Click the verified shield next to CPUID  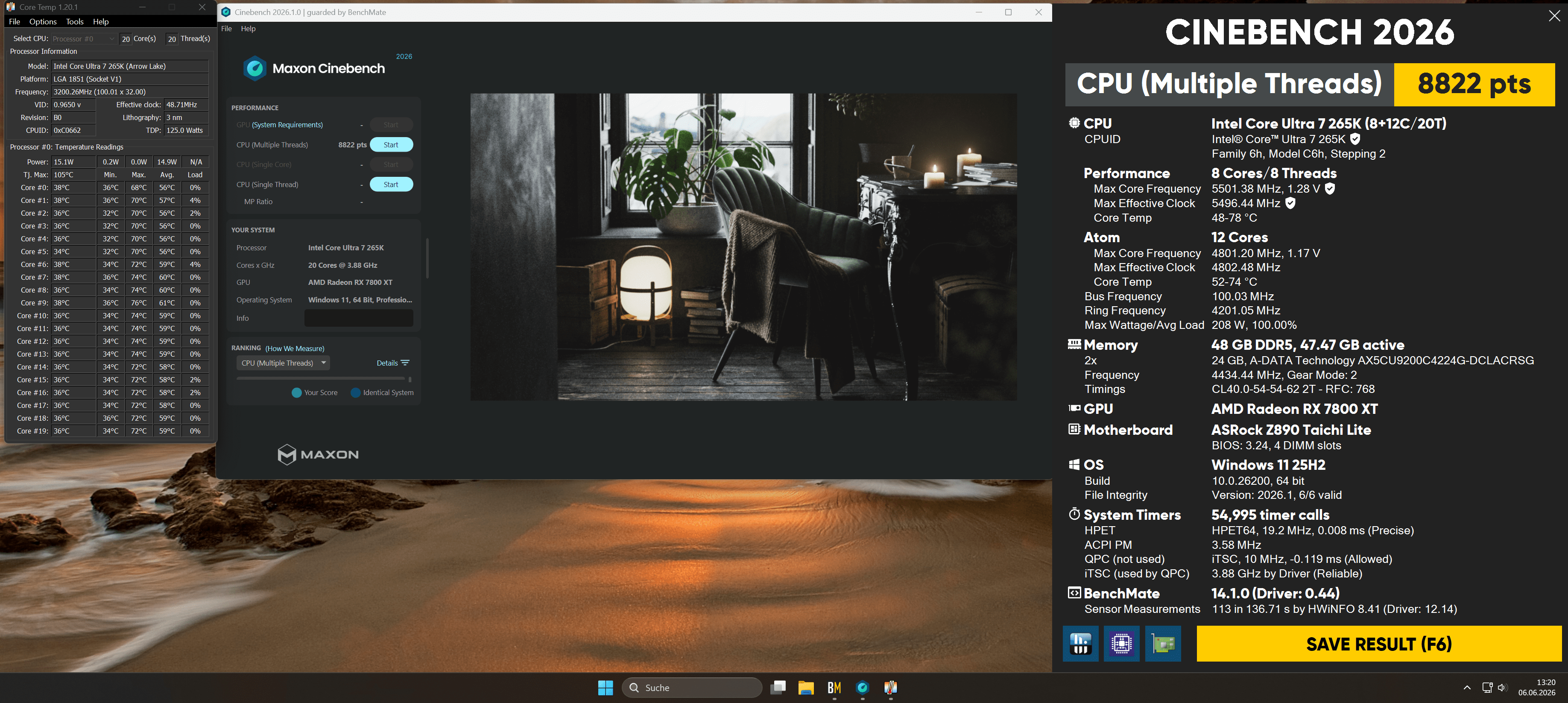pyautogui.click(x=1356, y=139)
